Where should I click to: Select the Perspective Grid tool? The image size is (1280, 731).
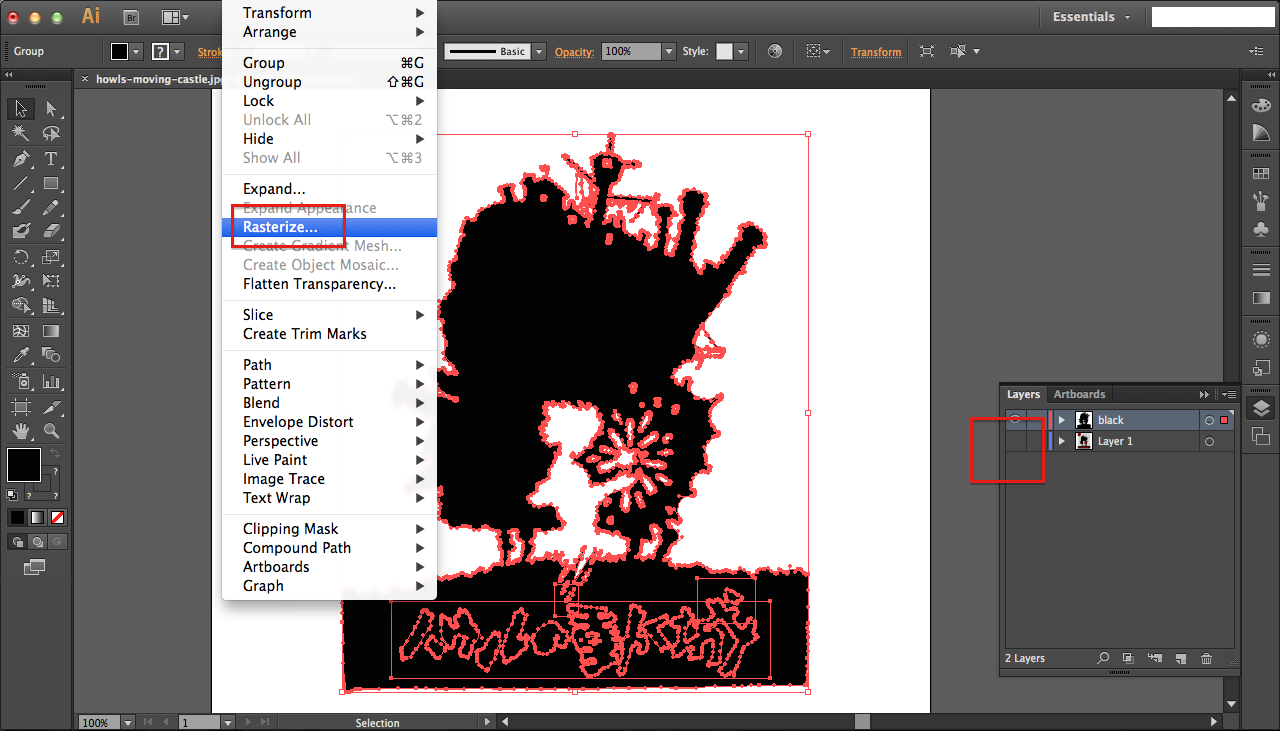click(x=51, y=306)
